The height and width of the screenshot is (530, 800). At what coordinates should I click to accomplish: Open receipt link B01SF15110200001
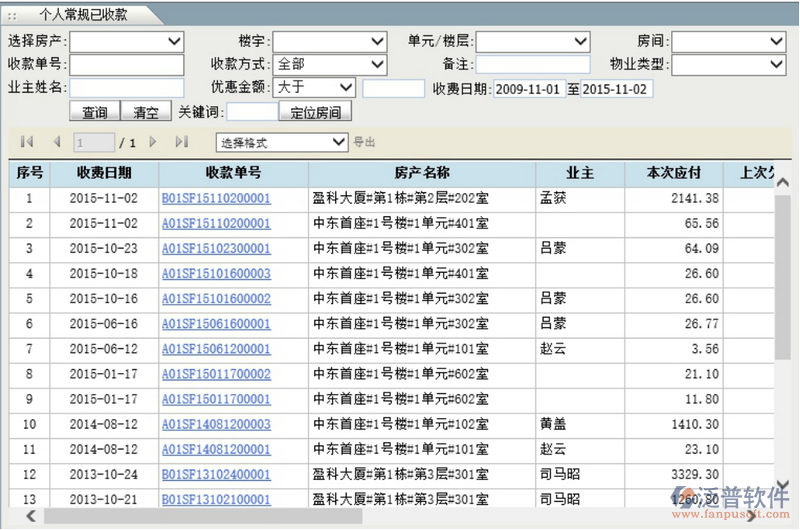click(x=216, y=199)
